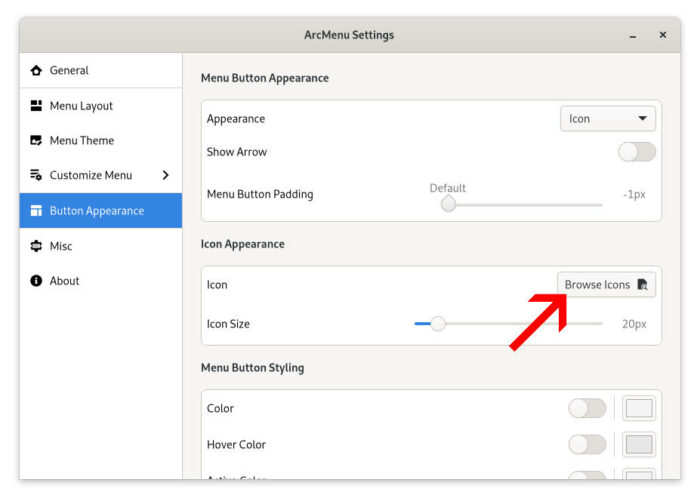This screenshot has width=700, height=501.
Task: Select Customize Menu in sidebar
Action: click(101, 175)
